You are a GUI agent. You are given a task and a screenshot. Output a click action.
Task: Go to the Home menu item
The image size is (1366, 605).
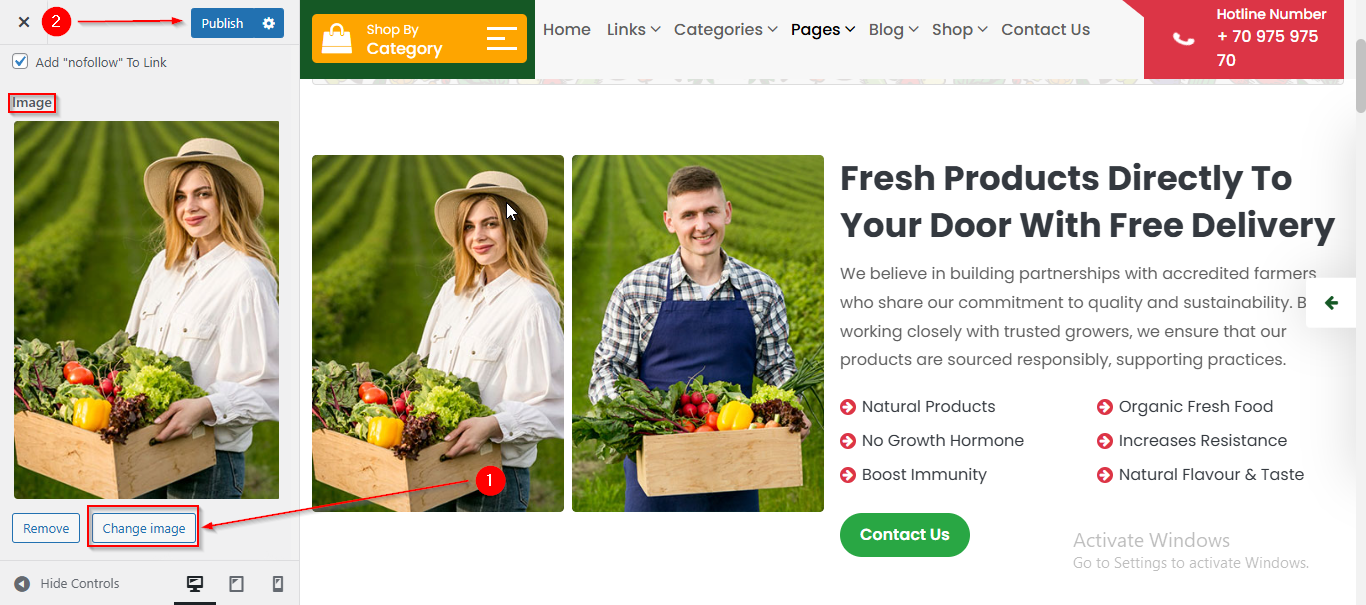566,30
